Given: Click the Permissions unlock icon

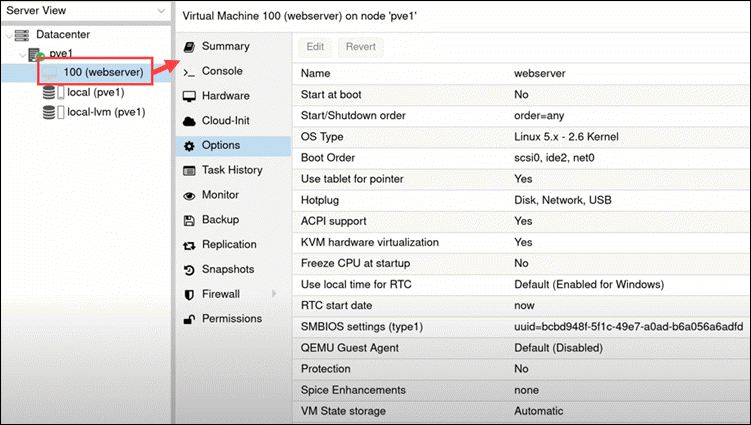Looking at the screenshot, I should coord(189,319).
